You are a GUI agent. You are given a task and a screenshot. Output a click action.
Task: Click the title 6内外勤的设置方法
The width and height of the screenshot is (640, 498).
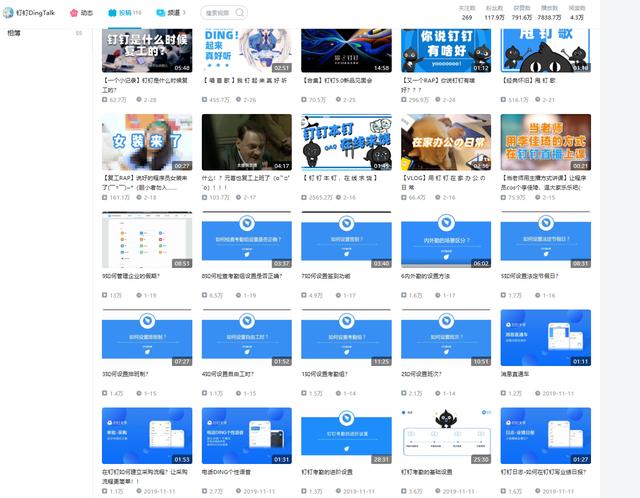tap(425, 276)
